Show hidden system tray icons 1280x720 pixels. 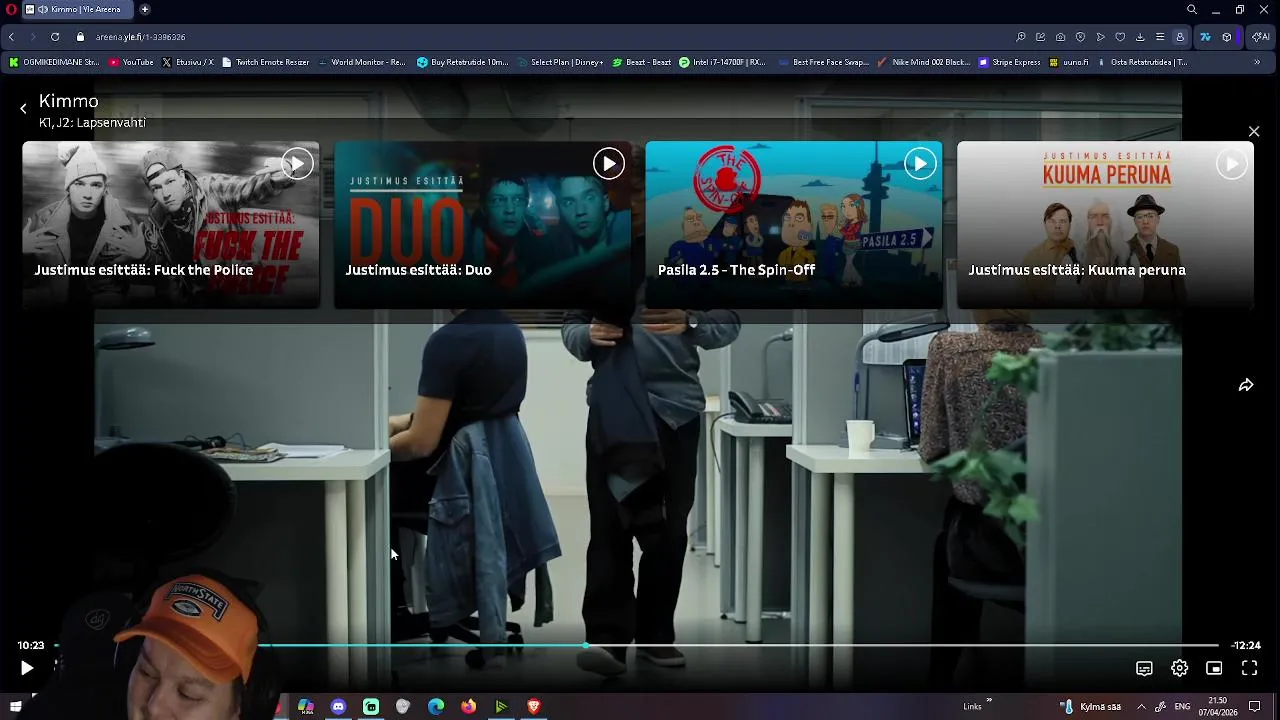pyautogui.click(x=1141, y=706)
